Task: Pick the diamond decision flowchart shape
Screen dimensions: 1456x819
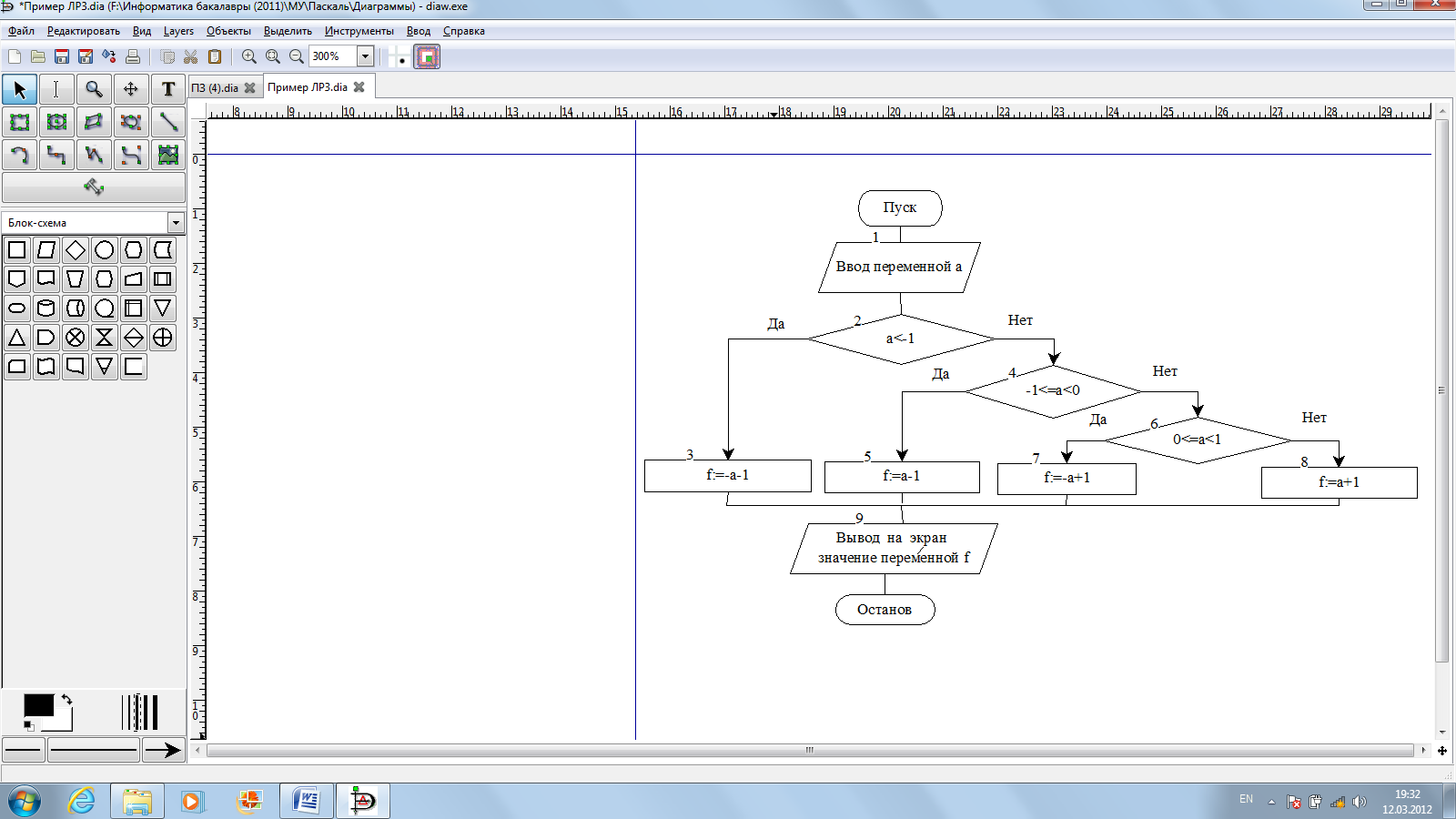Action: pos(76,250)
